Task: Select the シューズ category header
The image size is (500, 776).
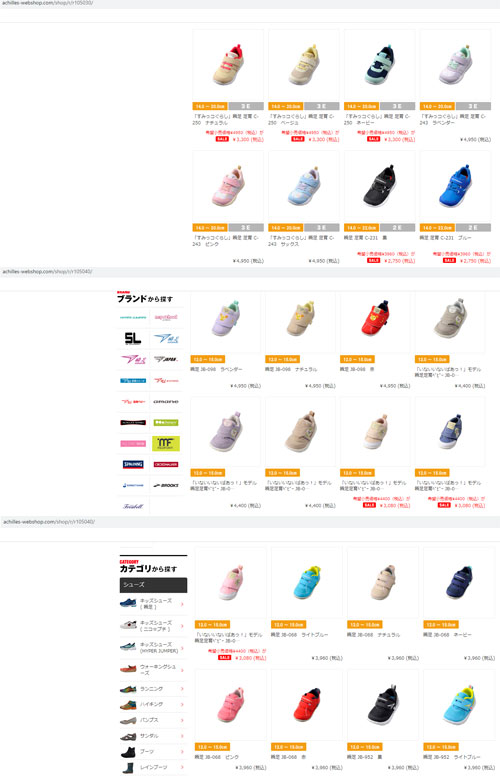Action: [x=153, y=585]
